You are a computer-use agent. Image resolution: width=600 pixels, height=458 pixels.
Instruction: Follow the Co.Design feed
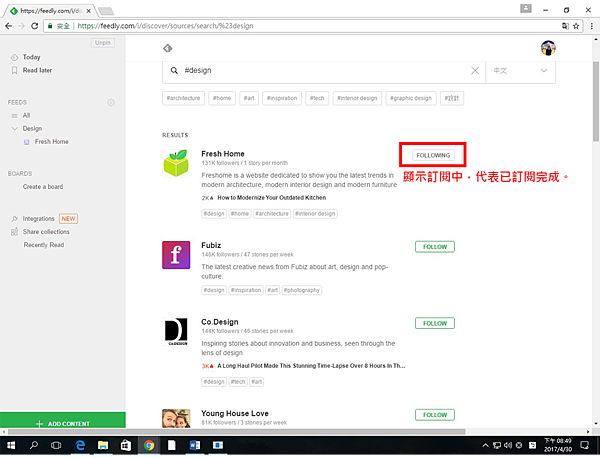click(x=435, y=323)
